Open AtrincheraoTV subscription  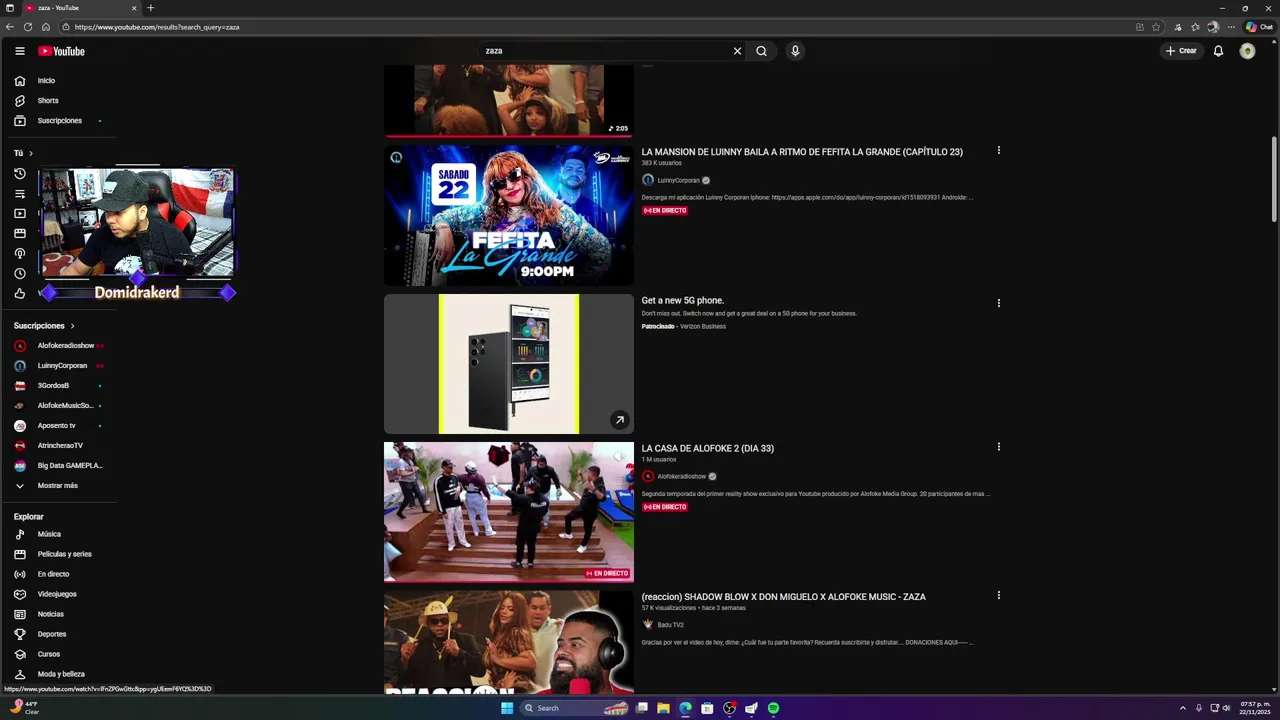60,445
